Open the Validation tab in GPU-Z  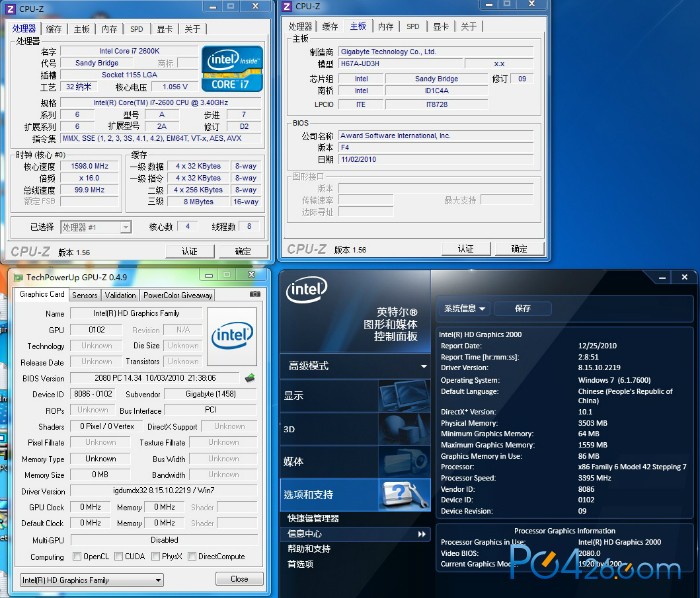point(120,295)
